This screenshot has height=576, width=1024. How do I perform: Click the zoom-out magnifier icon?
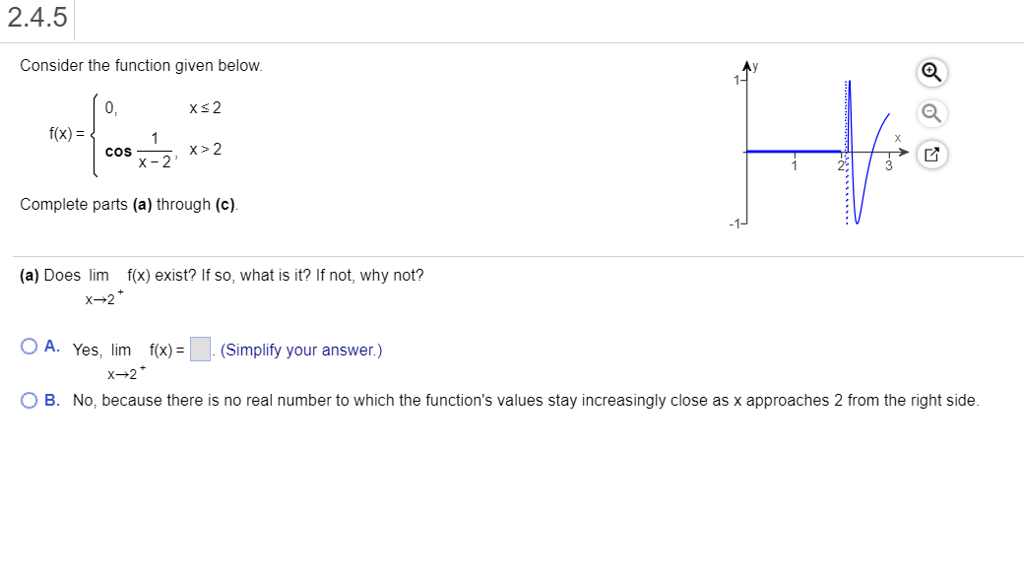930,113
